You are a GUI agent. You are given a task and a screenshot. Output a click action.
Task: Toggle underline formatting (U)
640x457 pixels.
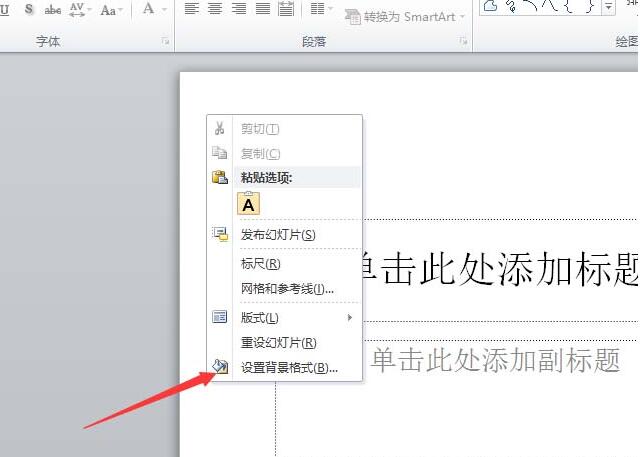(x=4, y=9)
